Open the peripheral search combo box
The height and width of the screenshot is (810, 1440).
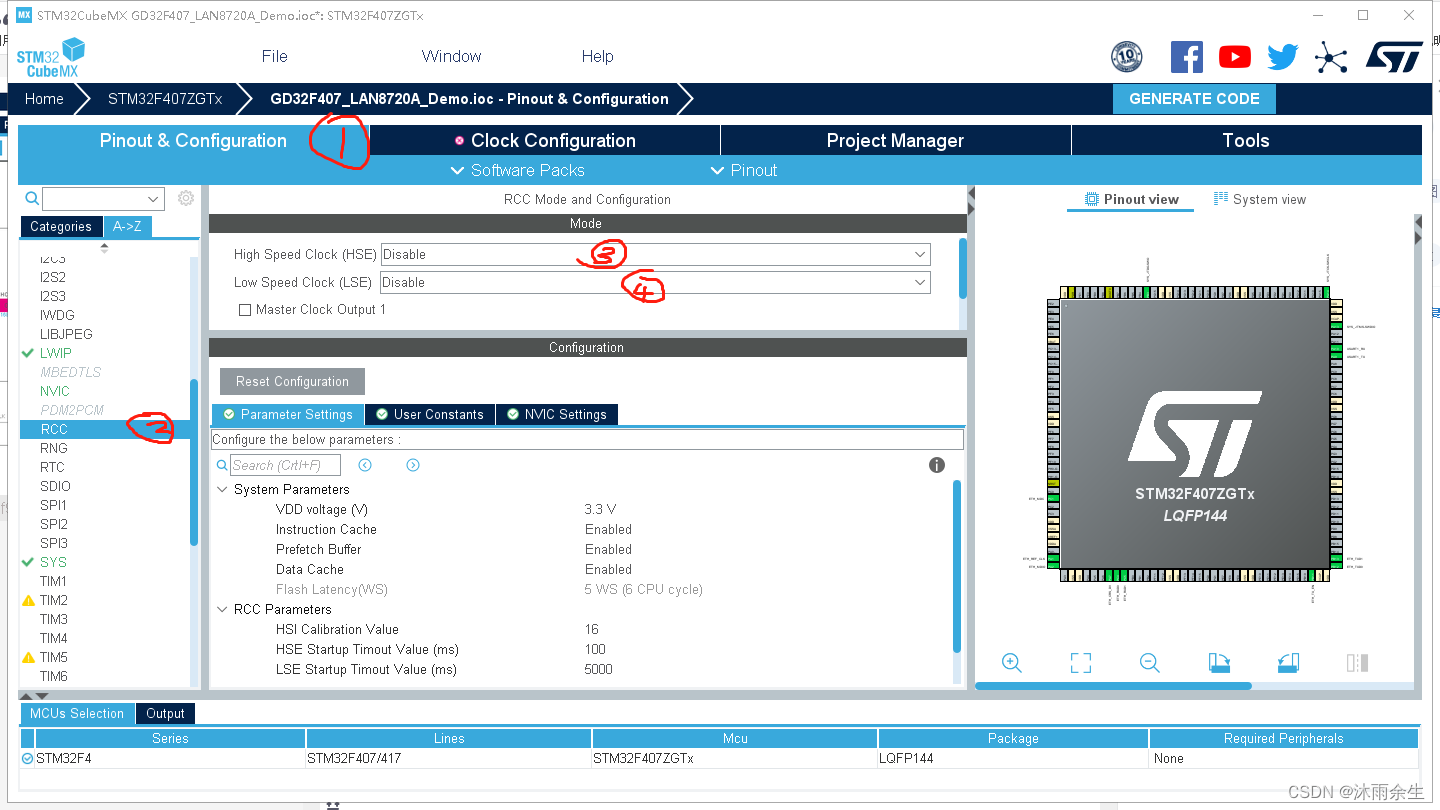click(103, 199)
